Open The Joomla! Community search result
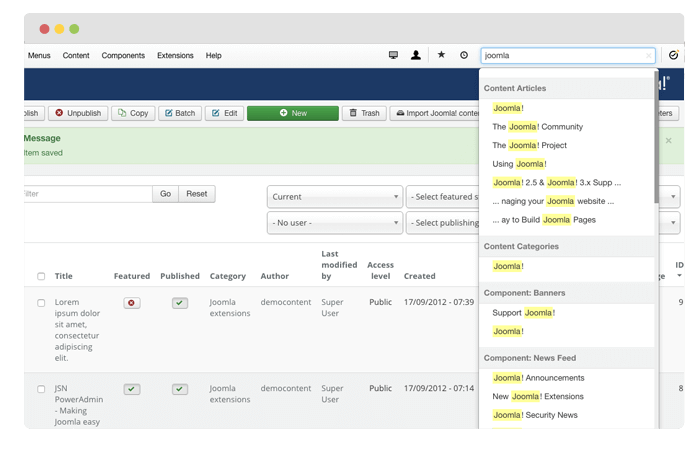This screenshot has width=700, height=450. (538, 127)
